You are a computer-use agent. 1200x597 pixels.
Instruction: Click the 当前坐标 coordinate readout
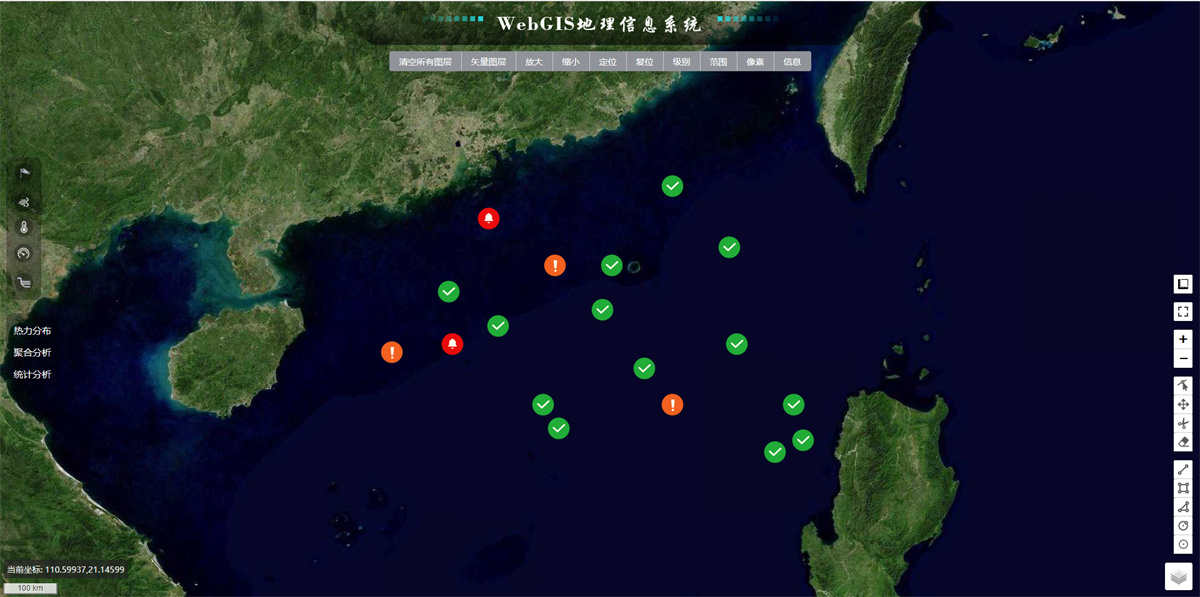(66, 569)
